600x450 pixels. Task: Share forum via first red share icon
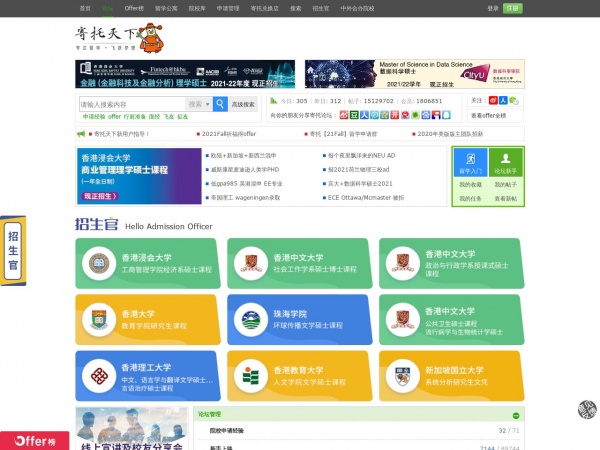tap(344, 115)
